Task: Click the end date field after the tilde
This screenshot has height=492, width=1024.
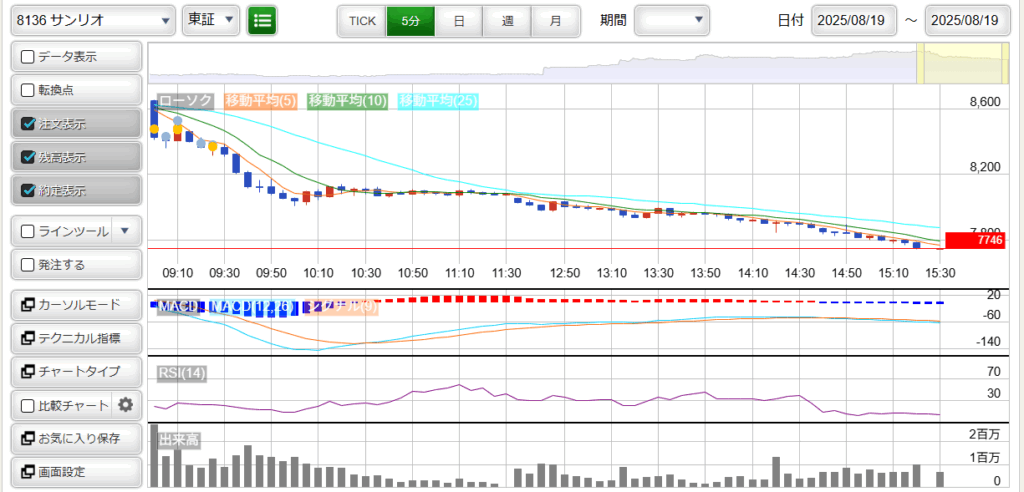Action: (x=966, y=20)
